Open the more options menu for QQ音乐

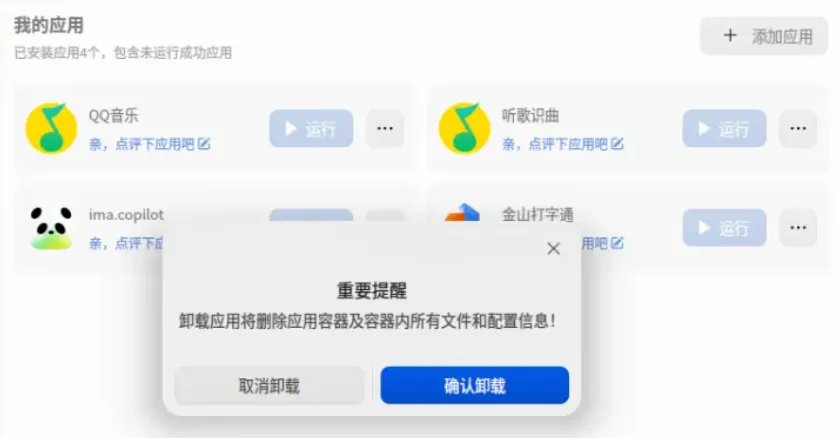385,129
